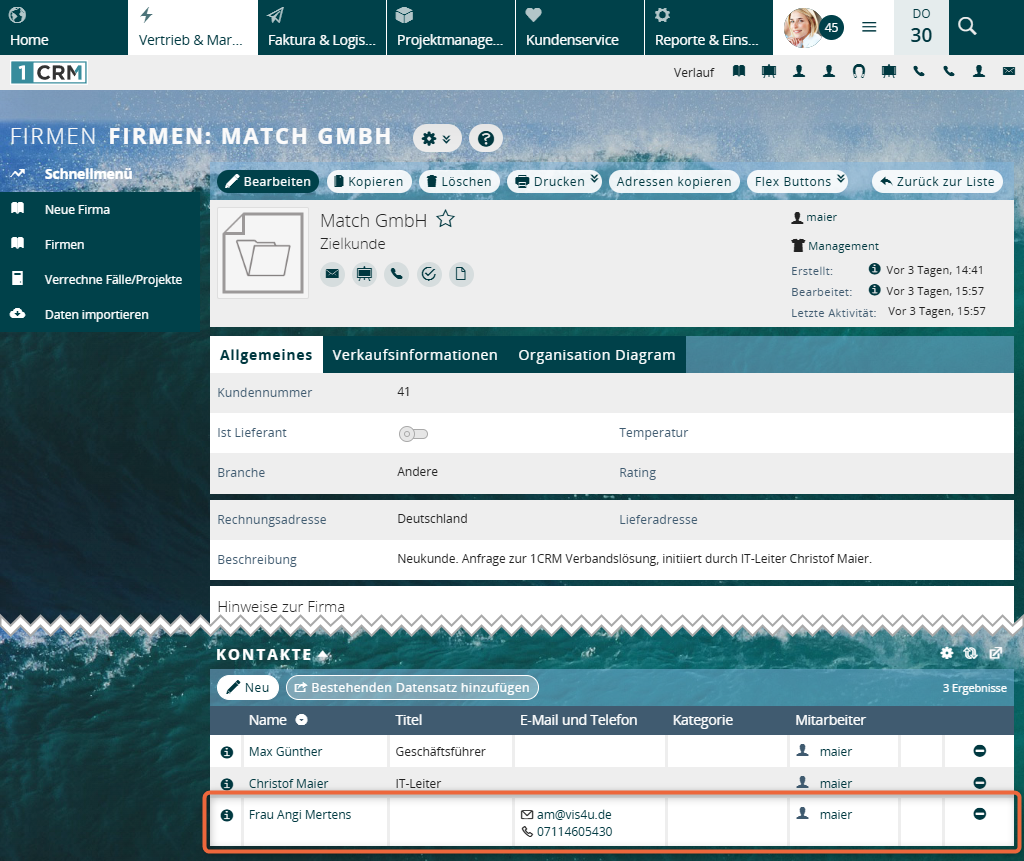Image resolution: width=1024 pixels, height=861 pixels.
Task: Open the headset icon in the Verlauf bar
Action: (859, 71)
